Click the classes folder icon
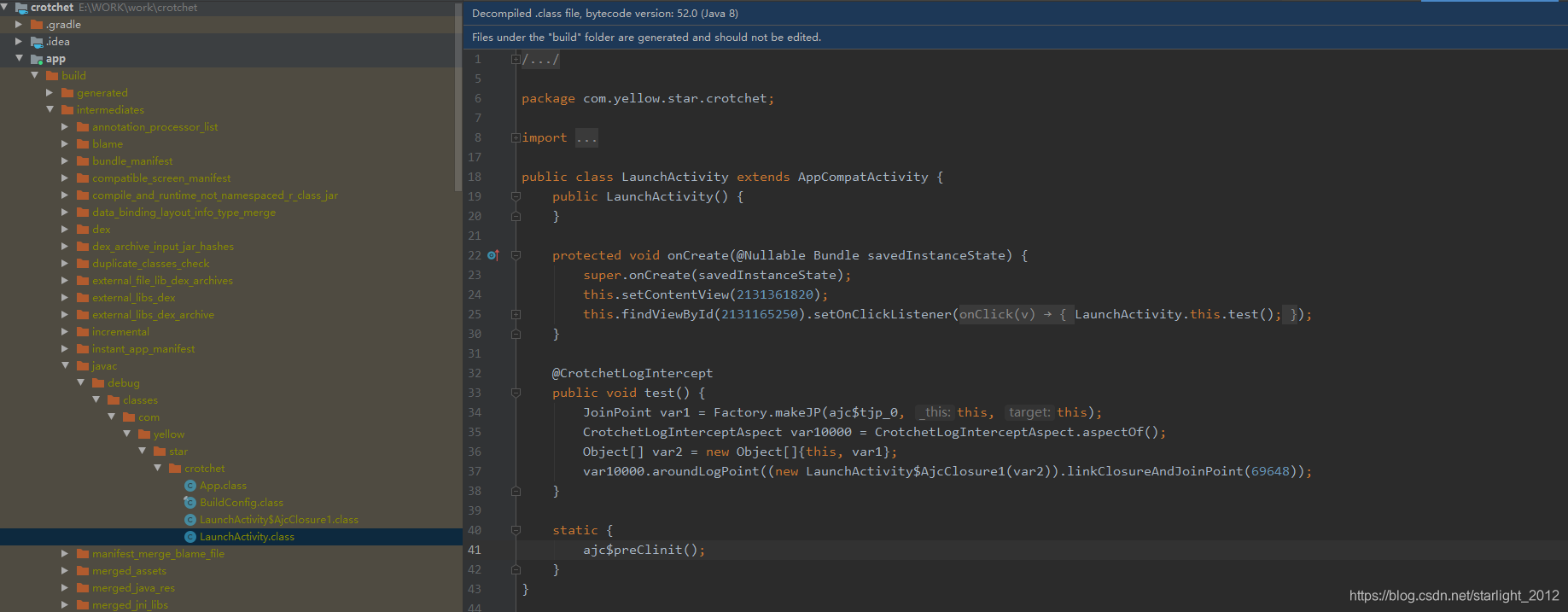 (114, 400)
